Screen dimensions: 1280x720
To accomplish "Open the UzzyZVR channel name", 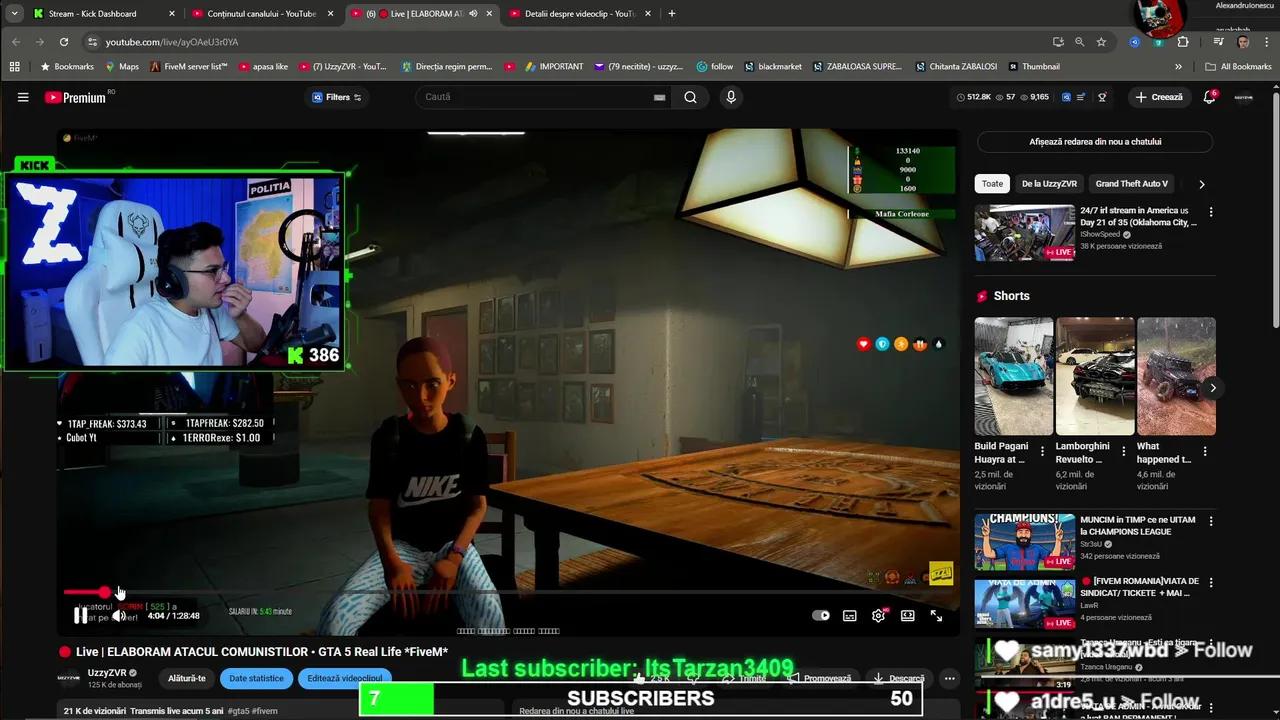I will point(107,673).
